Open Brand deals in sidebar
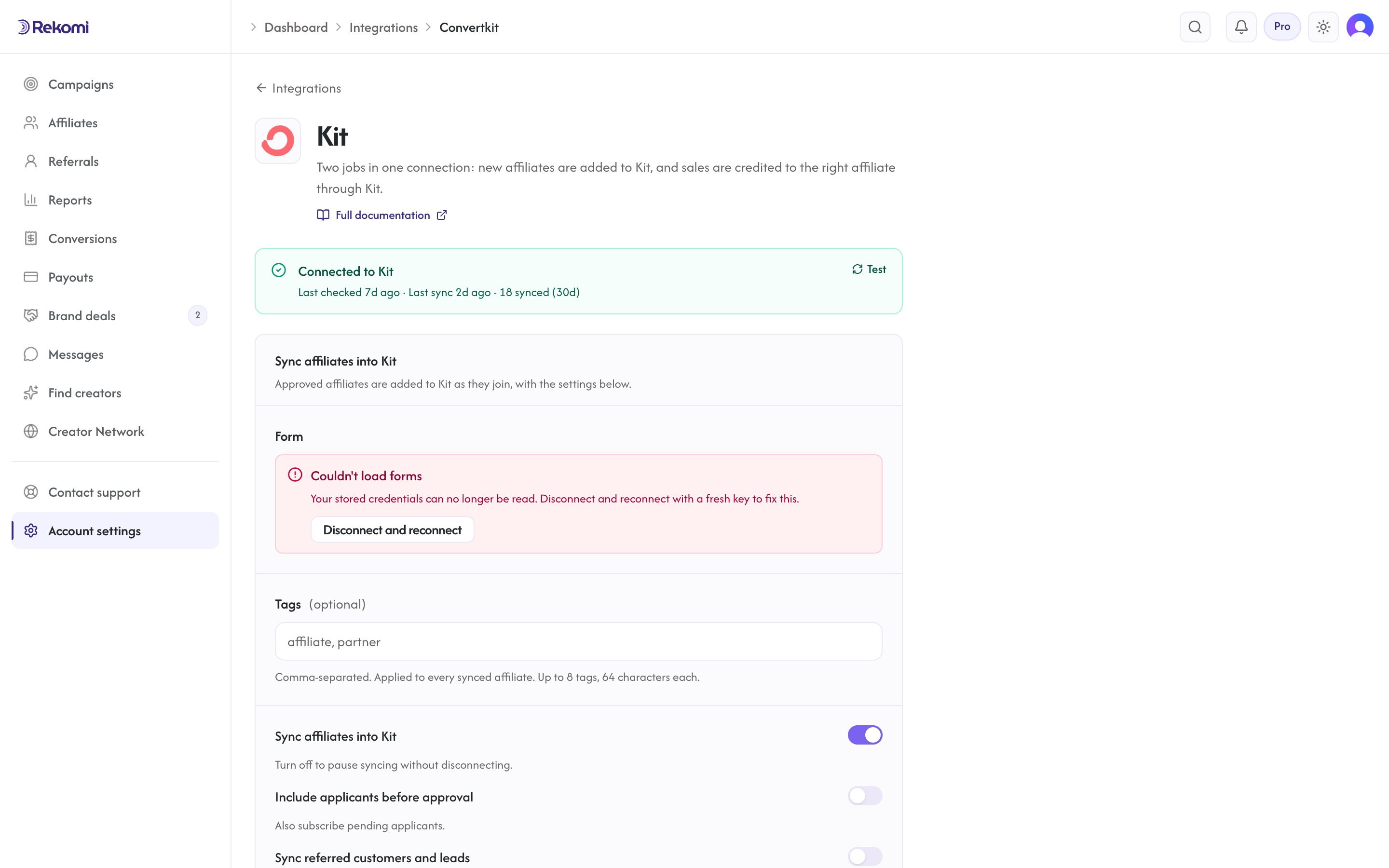This screenshot has height=868, width=1389. point(115,316)
